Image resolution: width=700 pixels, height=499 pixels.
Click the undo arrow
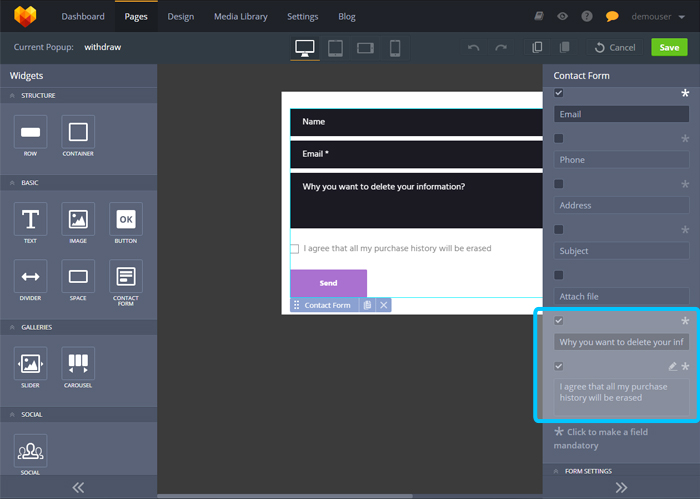tap(474, 47)
